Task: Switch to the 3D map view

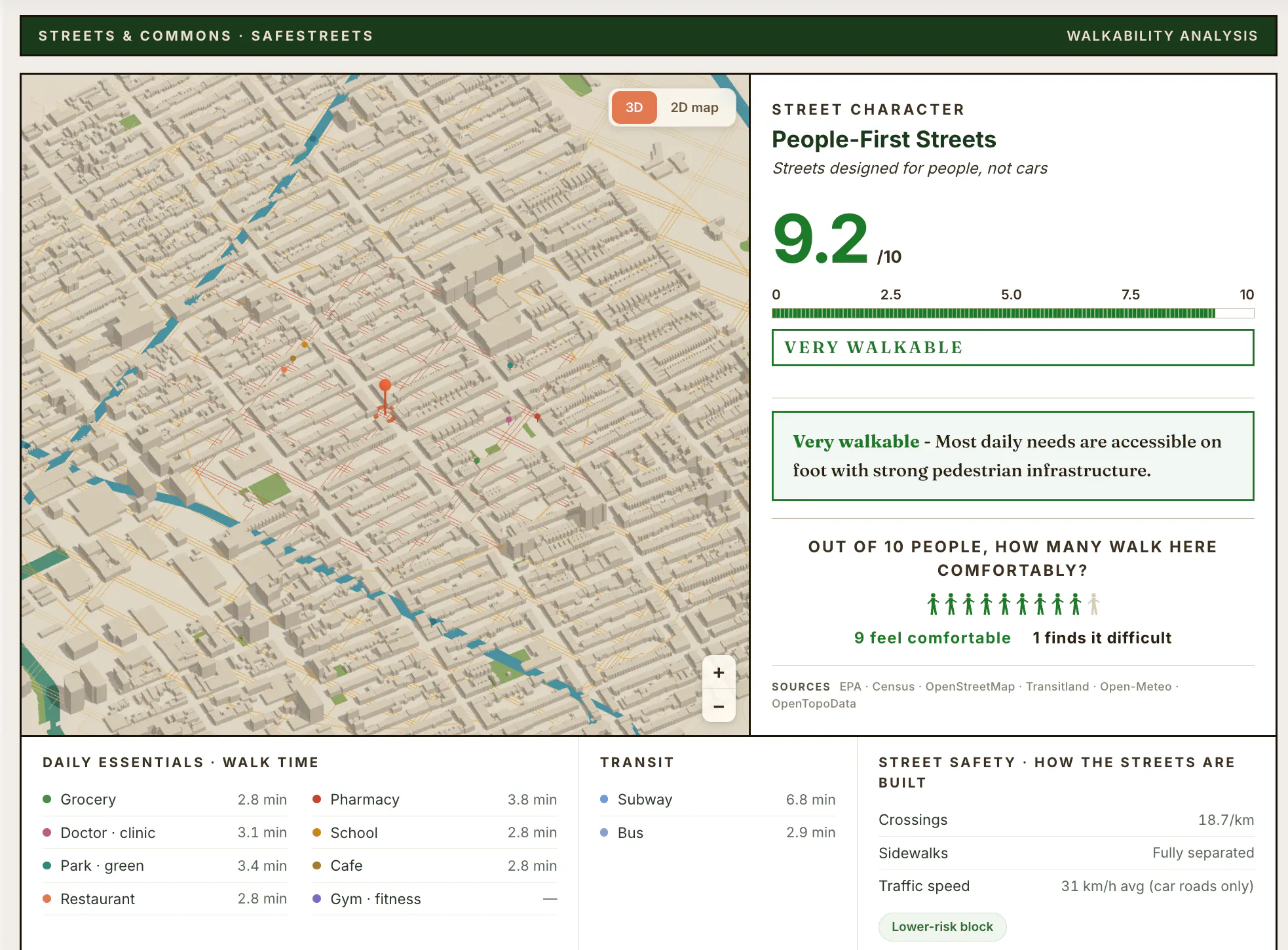Action: point(634,107)
